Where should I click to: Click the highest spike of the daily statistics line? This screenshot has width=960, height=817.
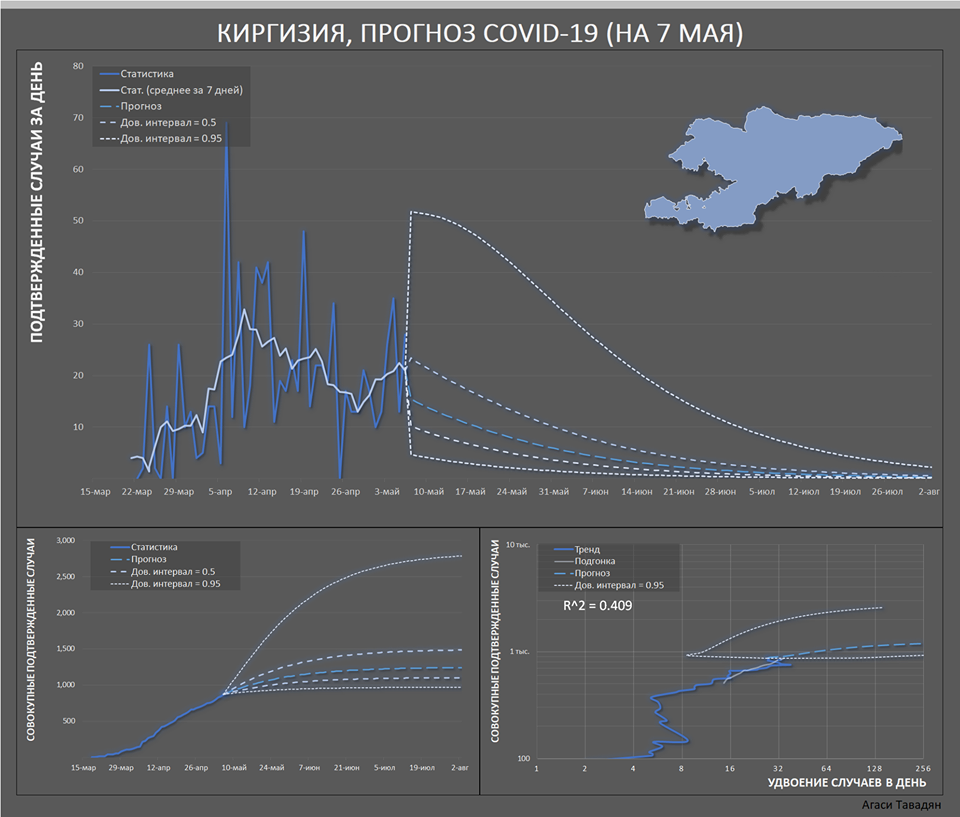(226, 122)
